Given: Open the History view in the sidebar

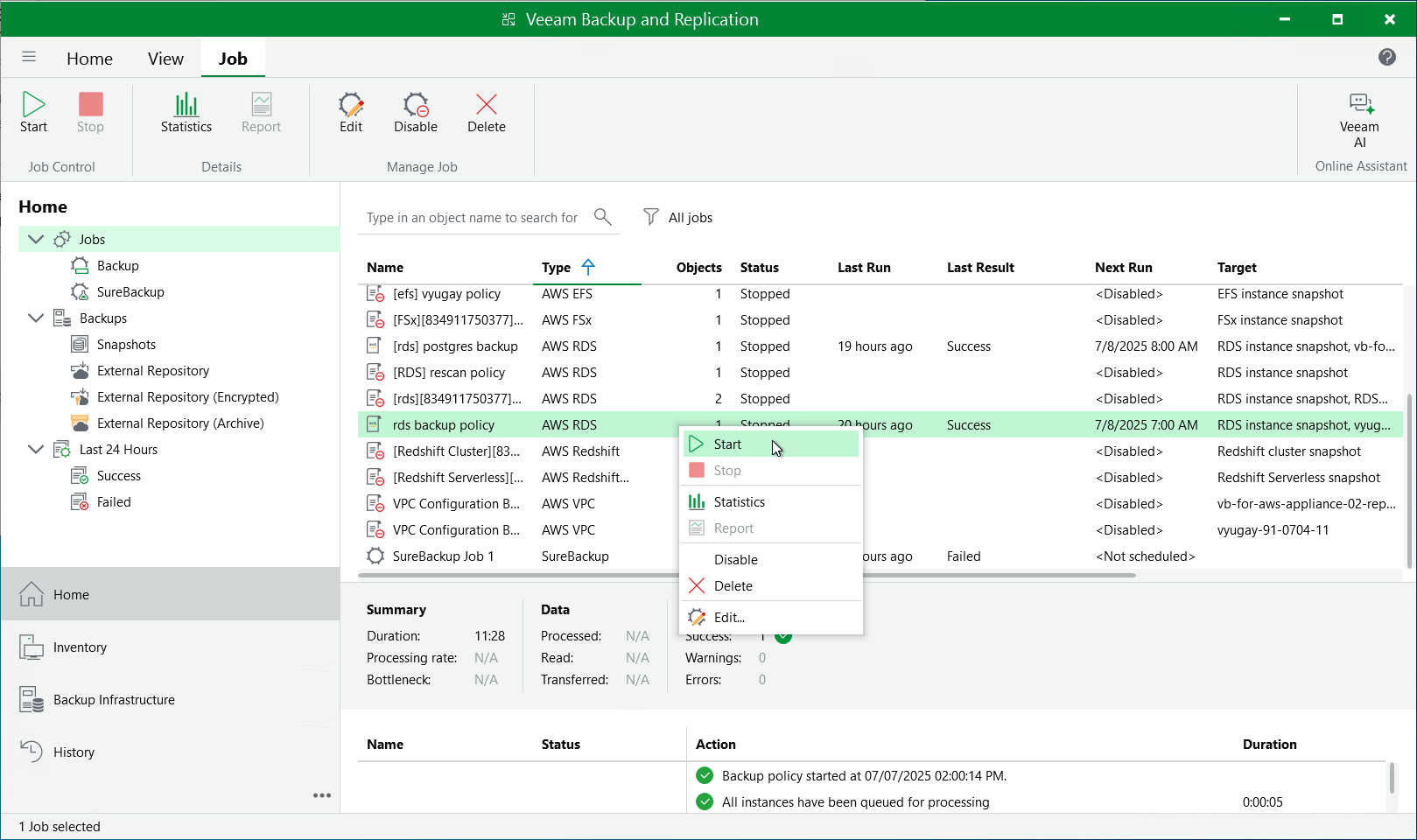Looking at the screenshot, I should 74,752.
